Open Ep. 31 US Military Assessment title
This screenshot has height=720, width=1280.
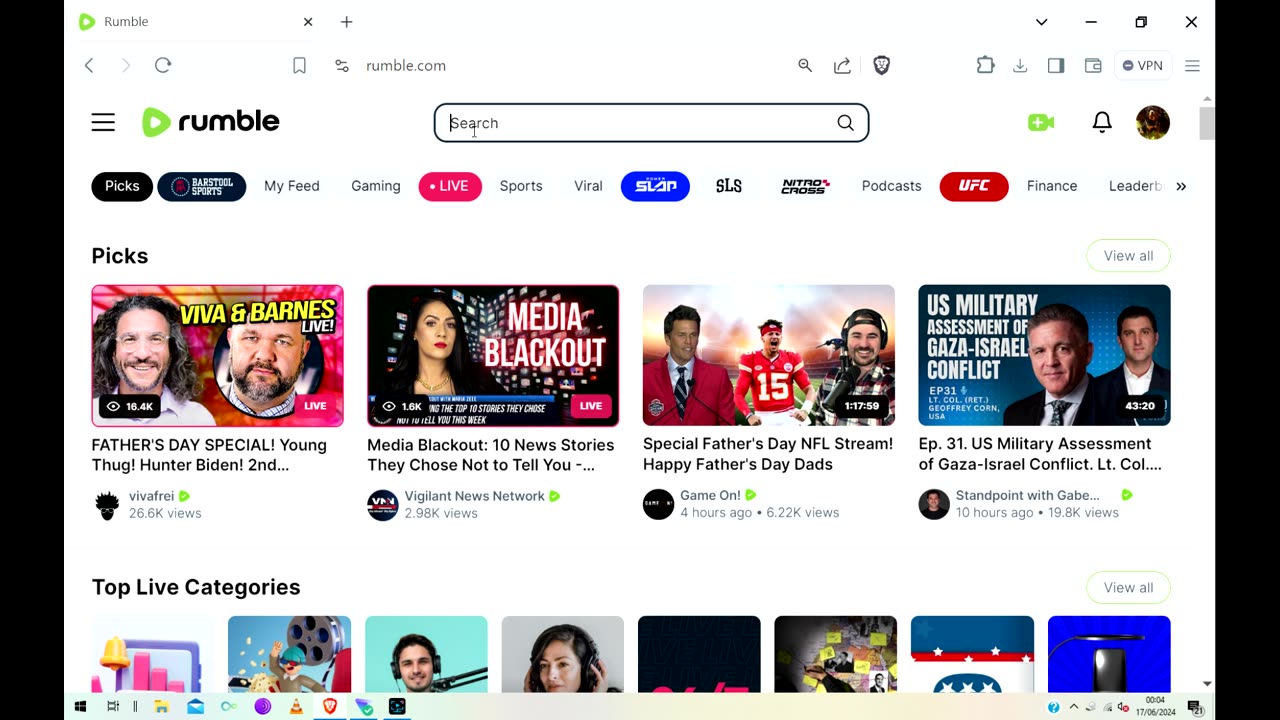point(1040,454)
